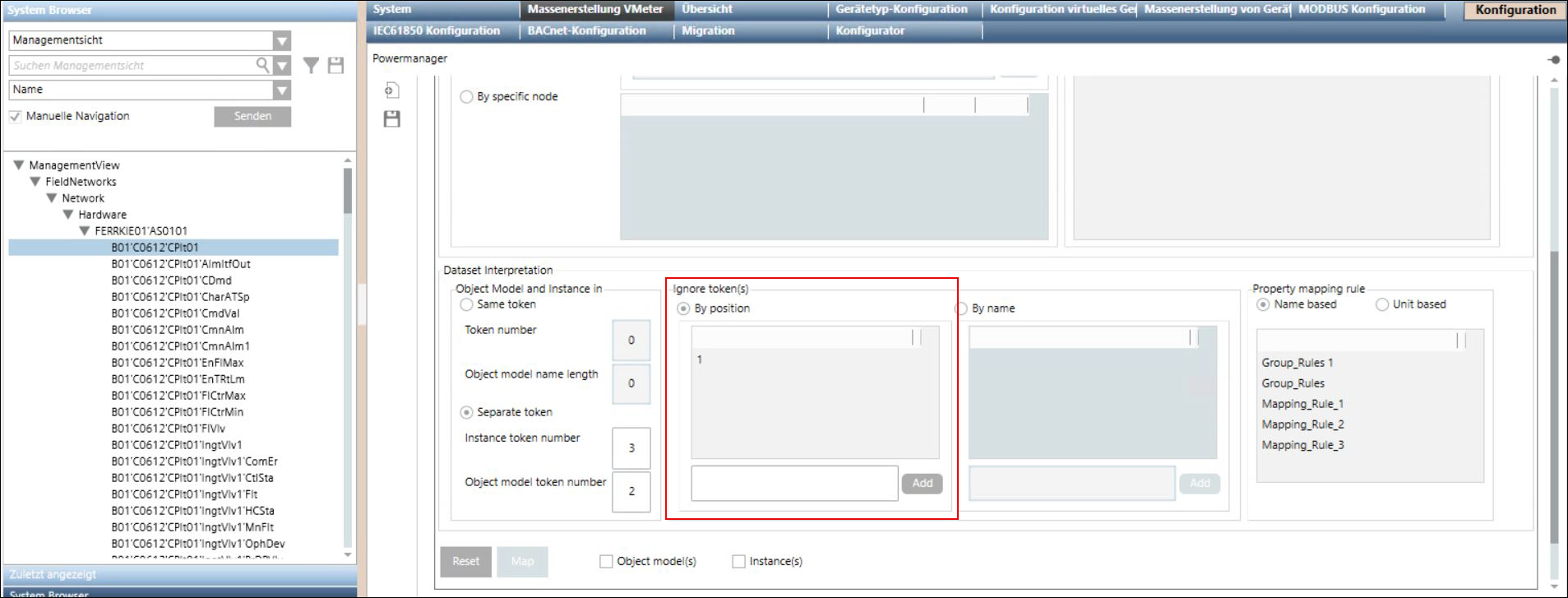Image resolution: width=1568 pixels, height=598 pixels.
Task: Click the search magnifier icon in Managementsicht search
Action: point(262,65)
